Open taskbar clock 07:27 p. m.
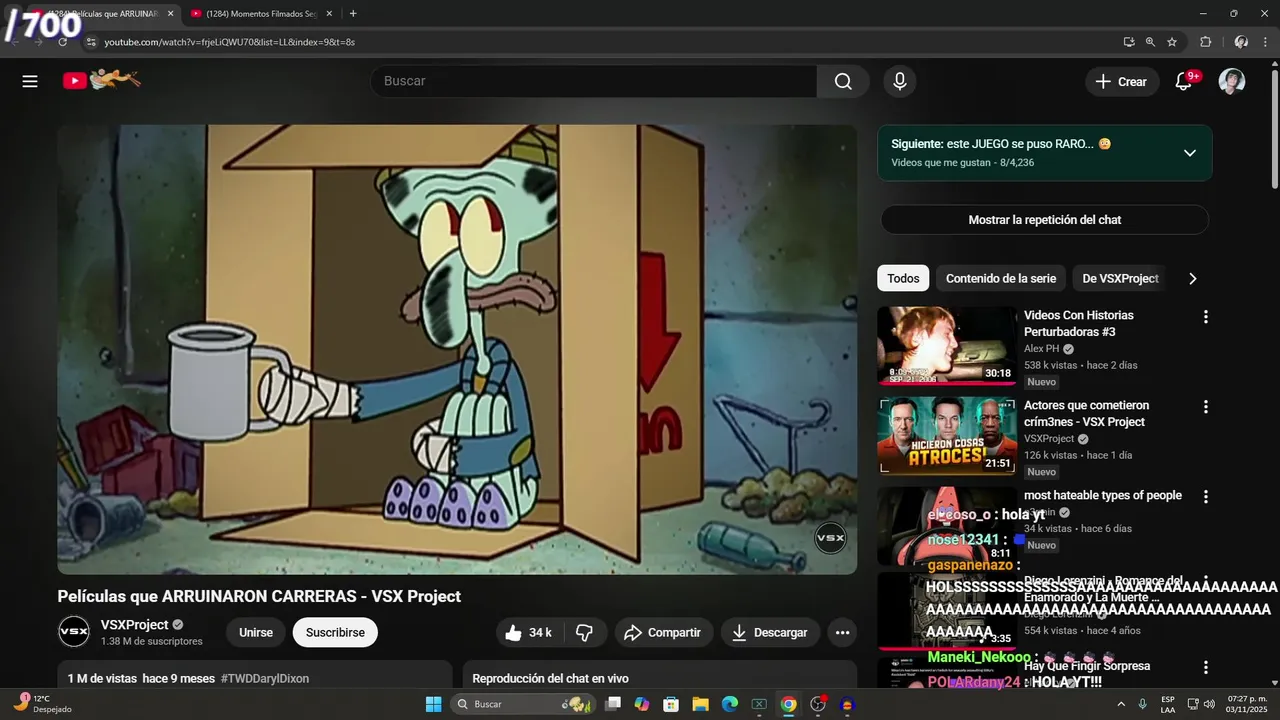The width and height of the screenshot is (1280, 720). click(1246, 704)
